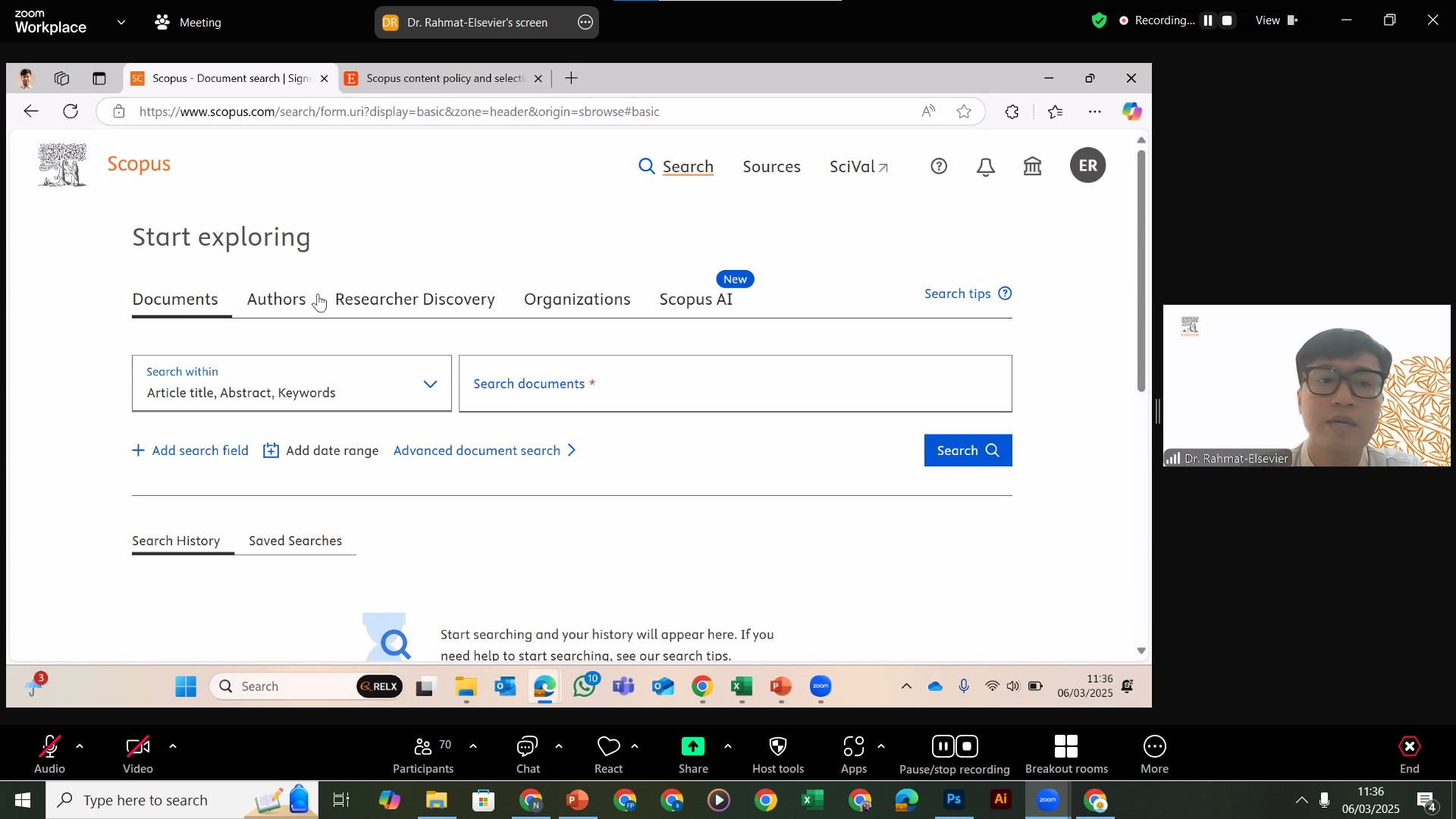The image size is (1456, 819).
Task: Open Breakout rooms
Action: 1066,755
